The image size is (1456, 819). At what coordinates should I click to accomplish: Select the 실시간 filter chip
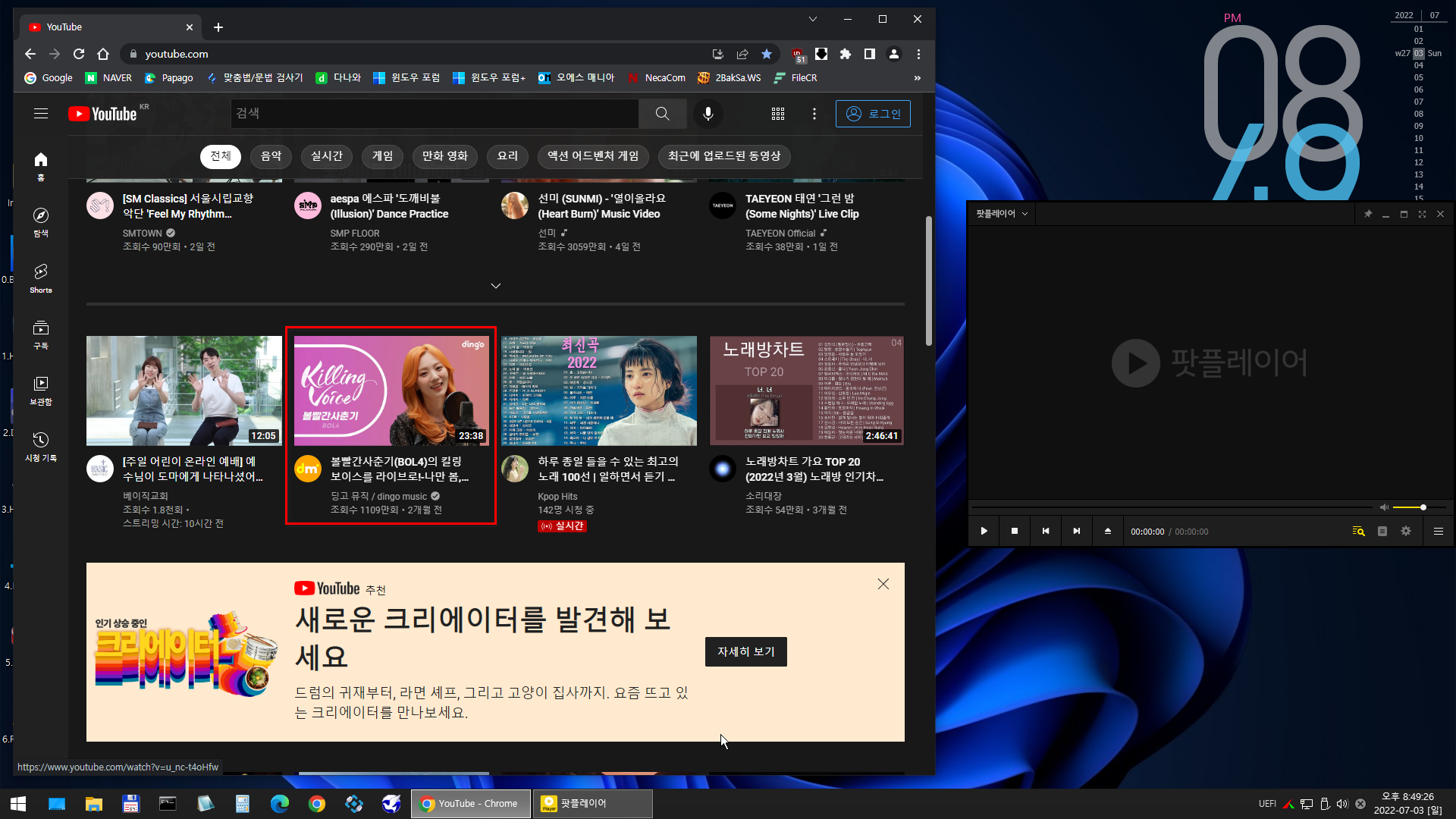327,156
